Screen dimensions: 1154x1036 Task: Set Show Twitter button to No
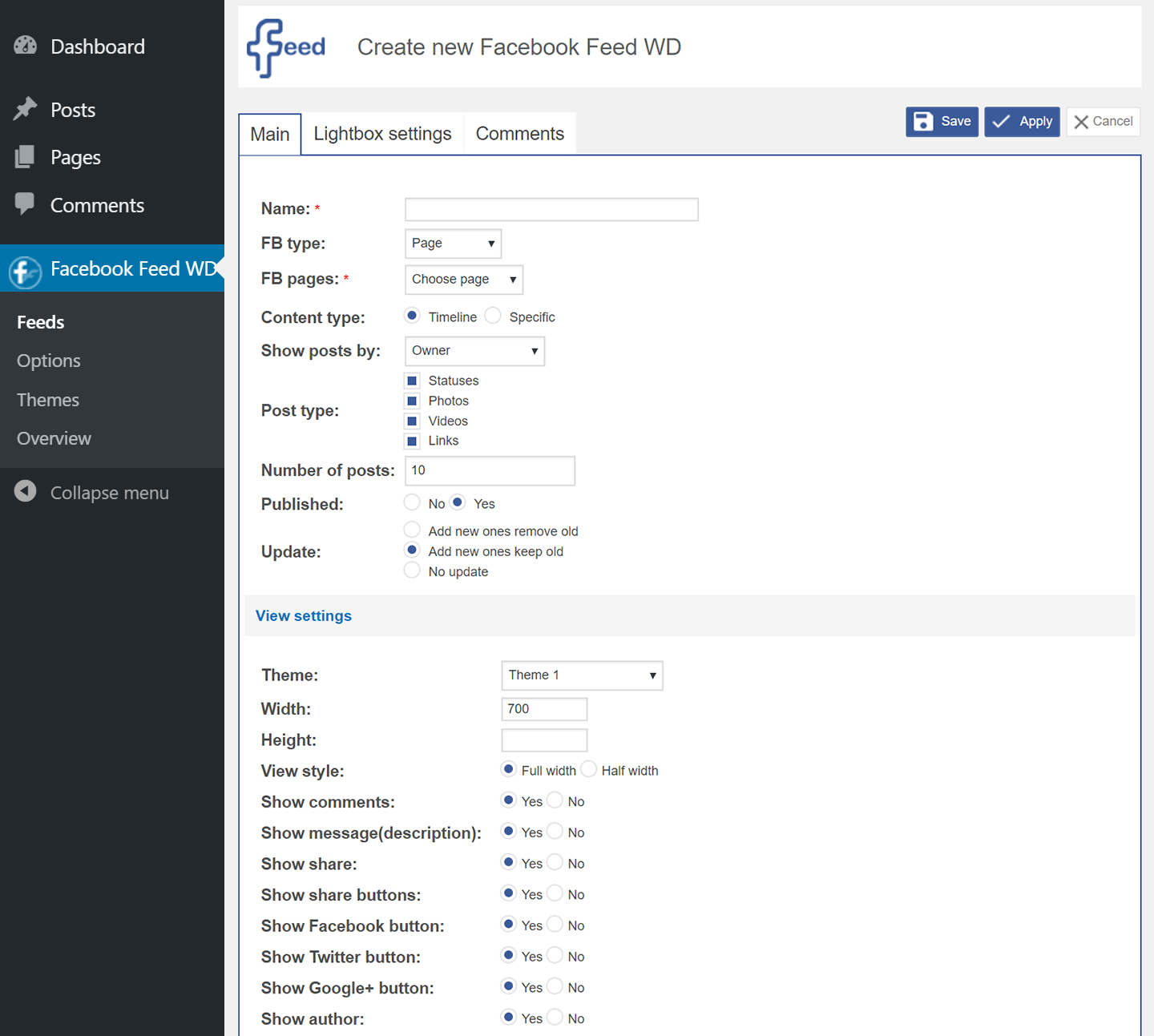[555, 955]
